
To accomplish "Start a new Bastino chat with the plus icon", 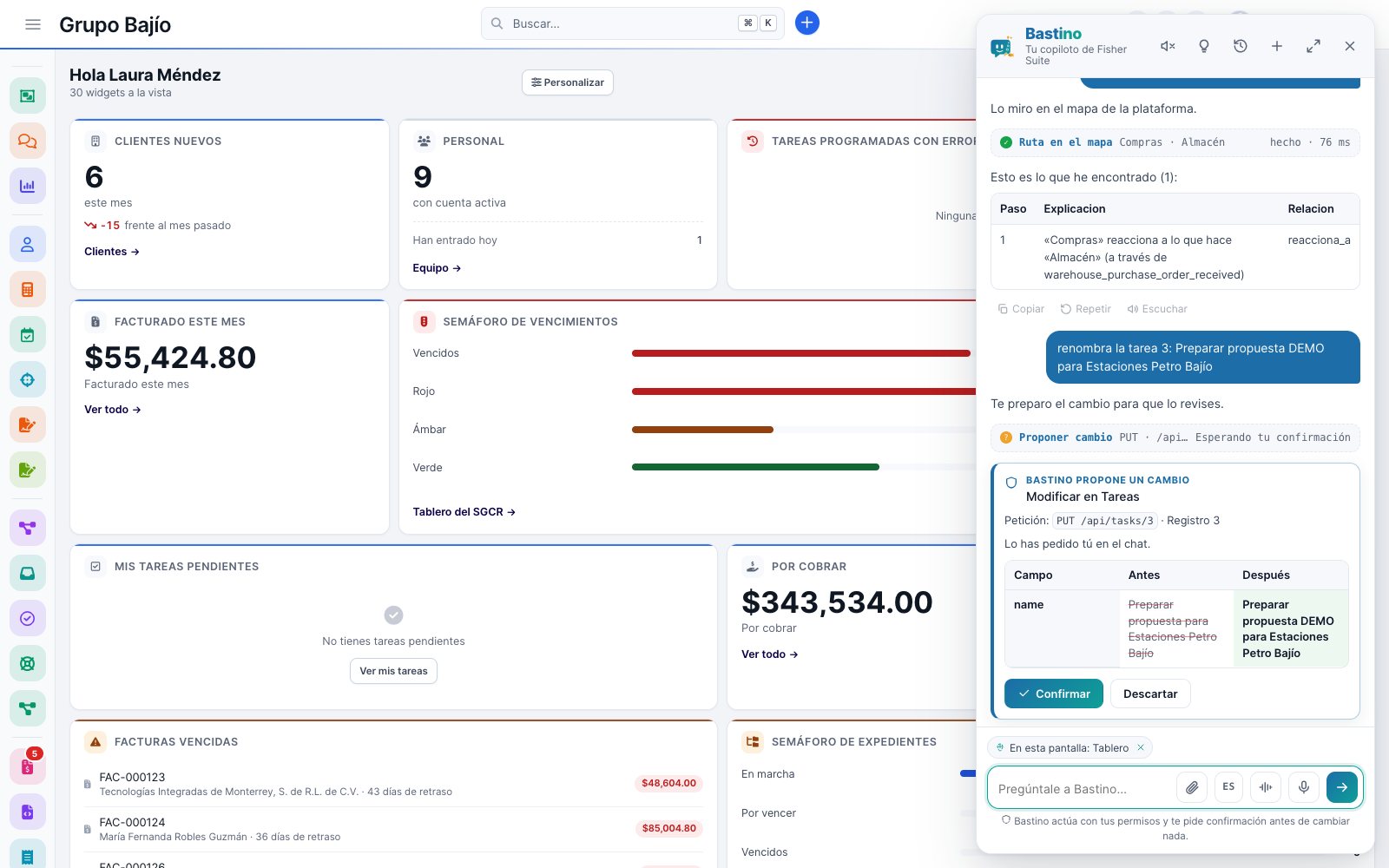I will 1277,46.
